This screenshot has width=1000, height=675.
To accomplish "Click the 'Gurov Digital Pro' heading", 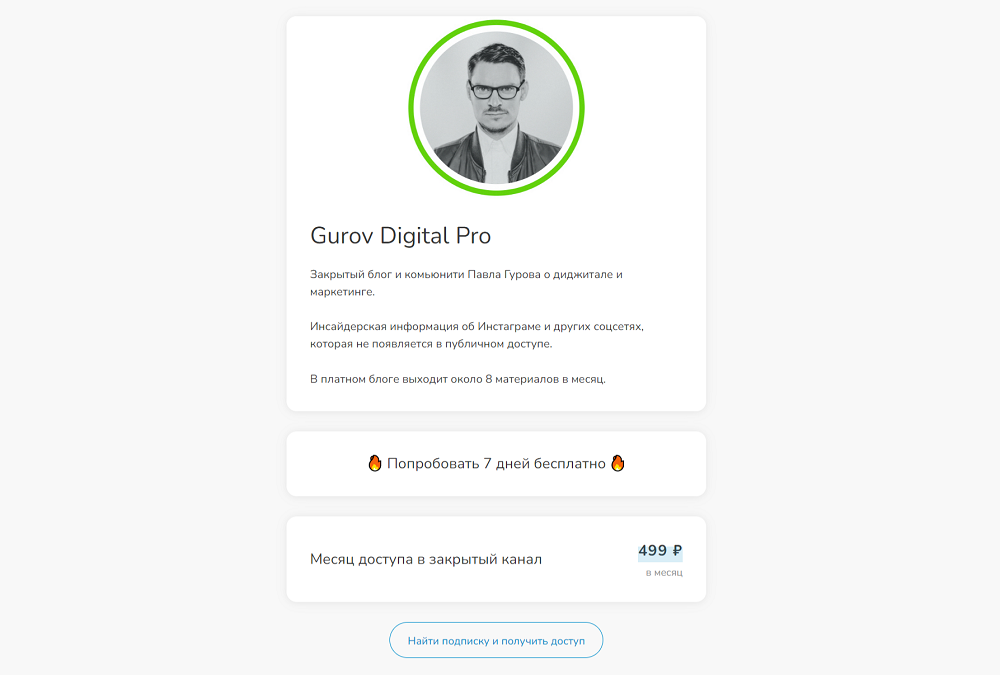I will (401, 235).
